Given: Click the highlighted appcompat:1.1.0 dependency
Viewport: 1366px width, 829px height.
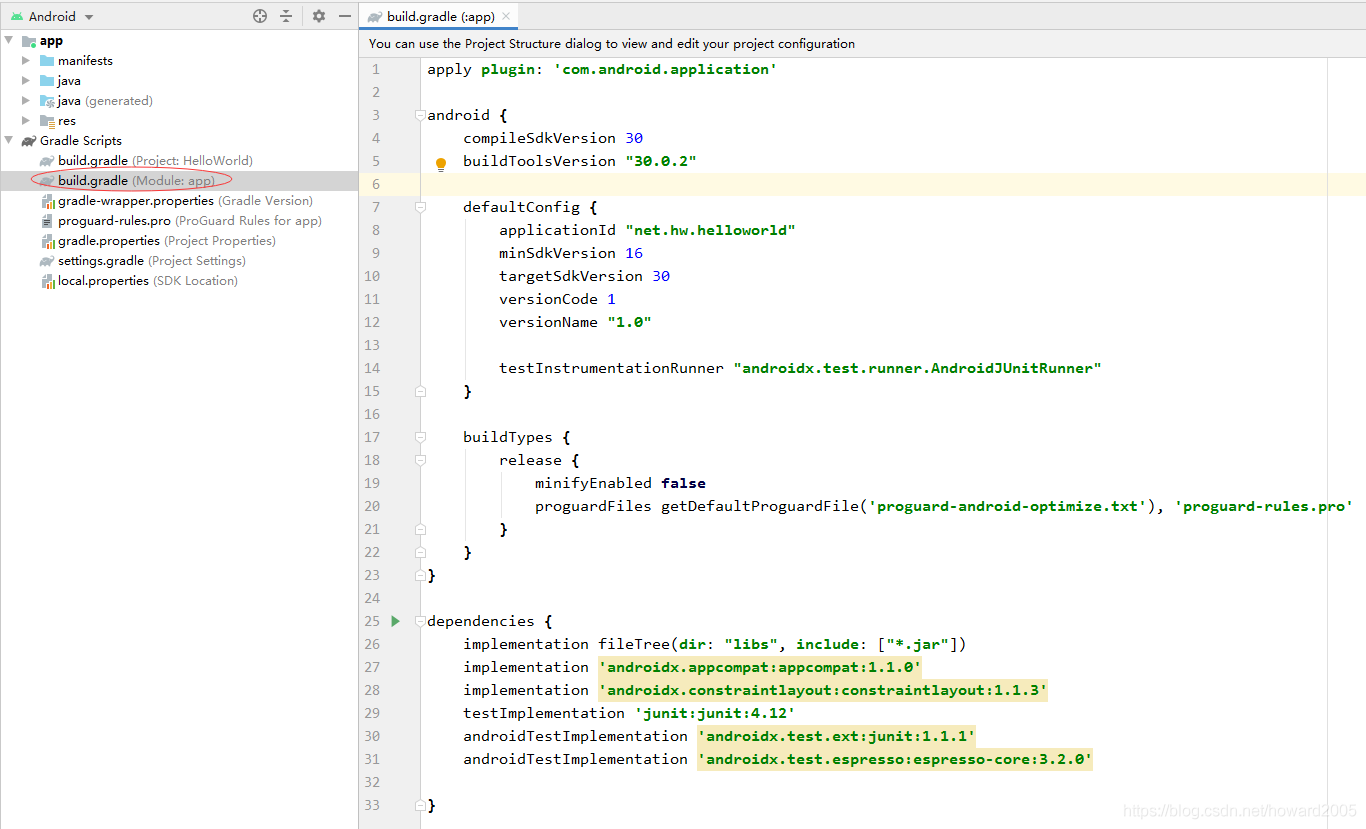Looking at the screenshot, I should click(760, 667).
